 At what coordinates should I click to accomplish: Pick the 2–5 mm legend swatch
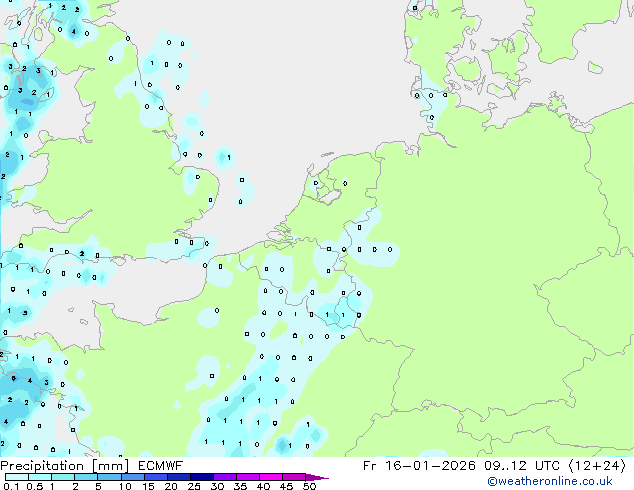click(86, 477)
